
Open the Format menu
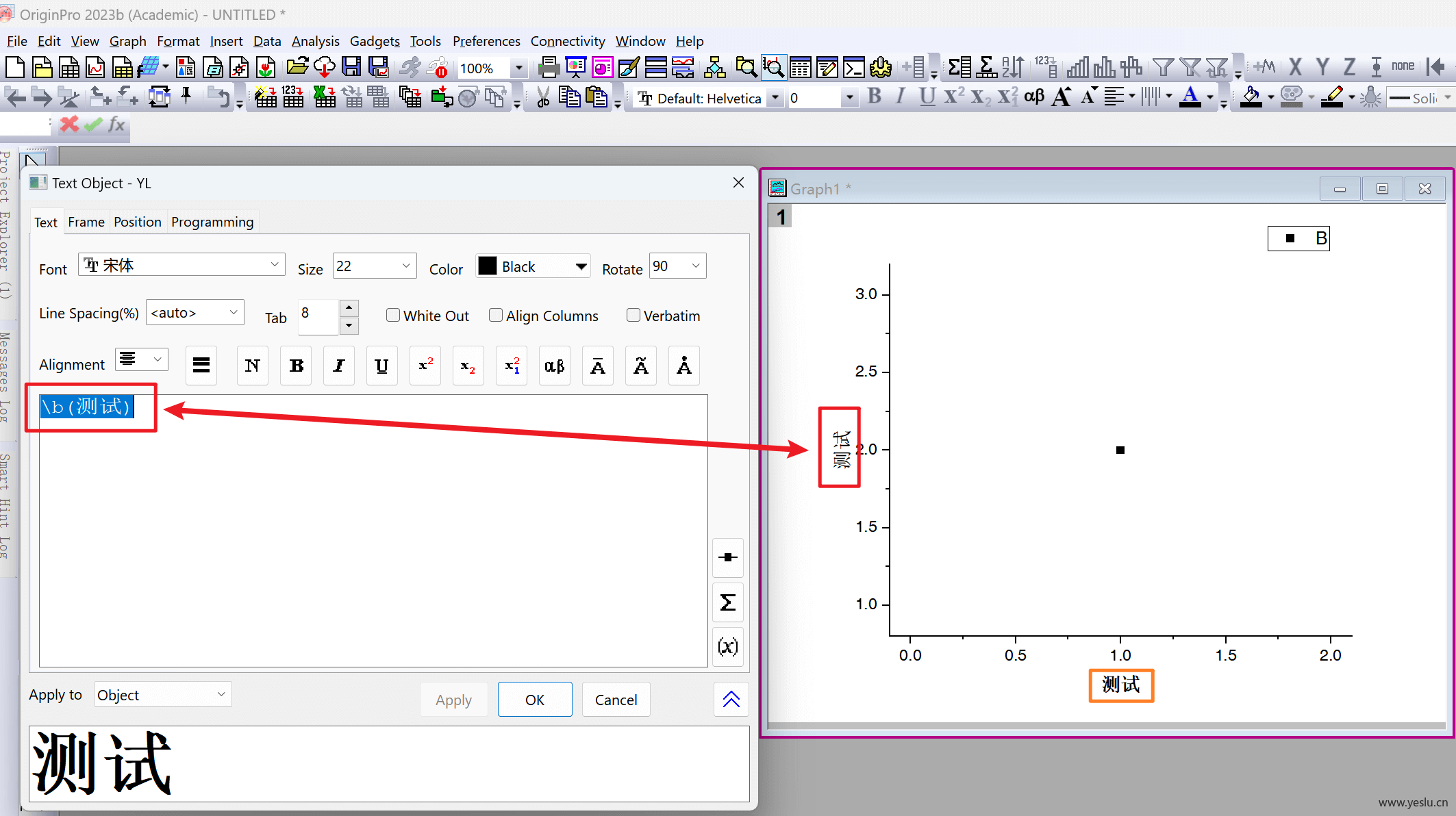pyautogui.click(x=178, y=41)
